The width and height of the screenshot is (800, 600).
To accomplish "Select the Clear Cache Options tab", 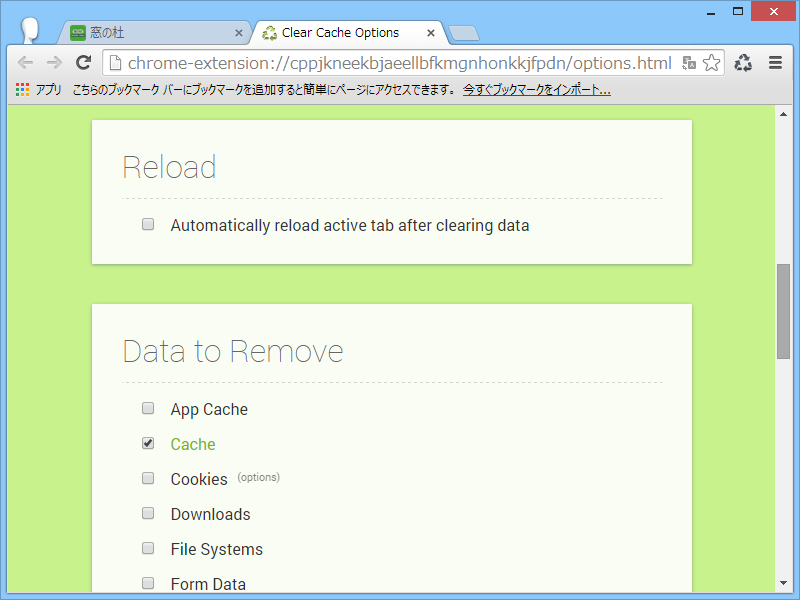I will (x=349, y=33).
